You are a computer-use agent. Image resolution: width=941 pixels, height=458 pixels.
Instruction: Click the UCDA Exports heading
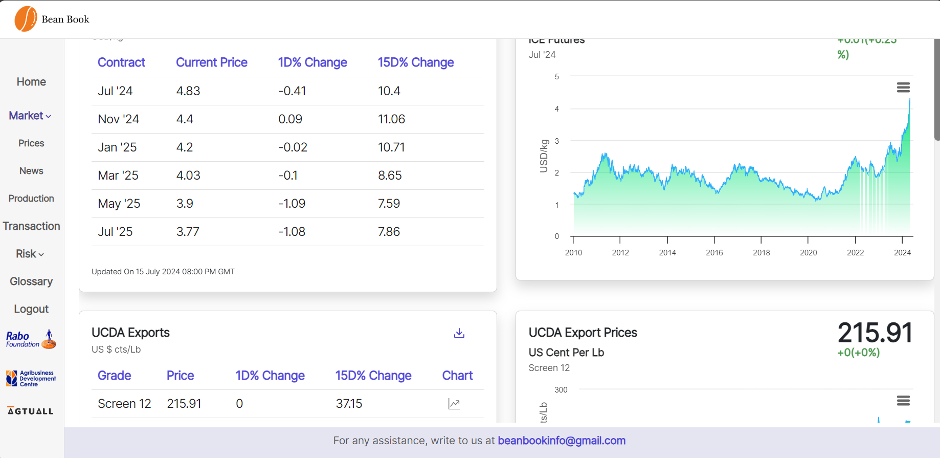[130, 333]
